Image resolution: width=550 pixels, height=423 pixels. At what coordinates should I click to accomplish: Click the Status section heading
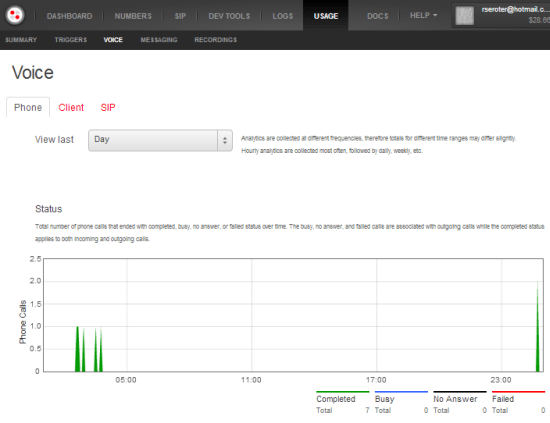(48, 209)
